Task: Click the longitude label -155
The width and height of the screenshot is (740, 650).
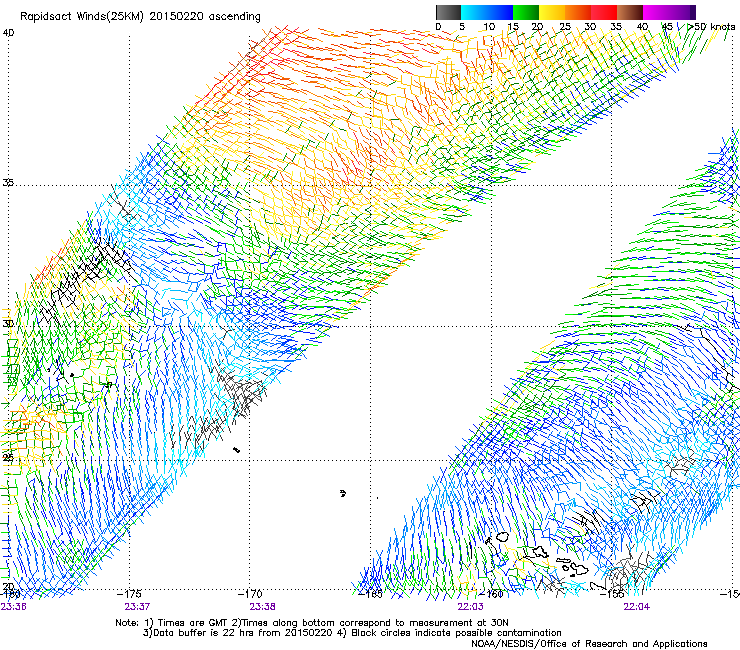Action: coord(612,594)
